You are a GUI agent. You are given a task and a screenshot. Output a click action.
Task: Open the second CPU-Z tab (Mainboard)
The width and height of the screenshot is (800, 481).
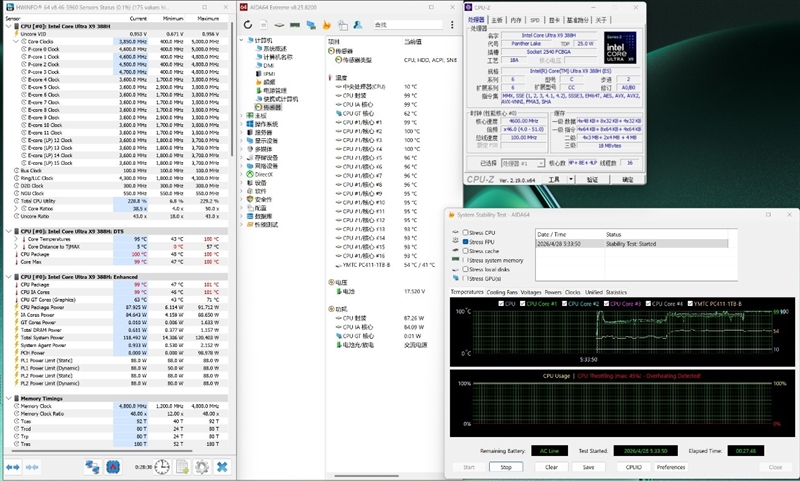coord(497,20)
